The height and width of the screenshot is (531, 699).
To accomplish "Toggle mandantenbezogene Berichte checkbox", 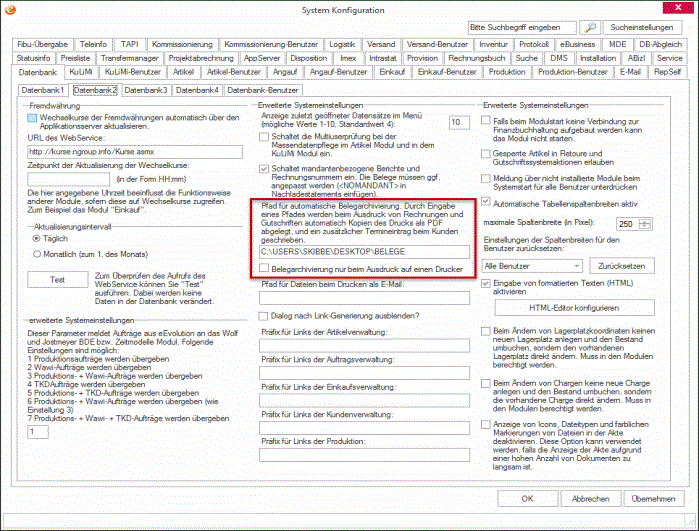I will (264, 169).
